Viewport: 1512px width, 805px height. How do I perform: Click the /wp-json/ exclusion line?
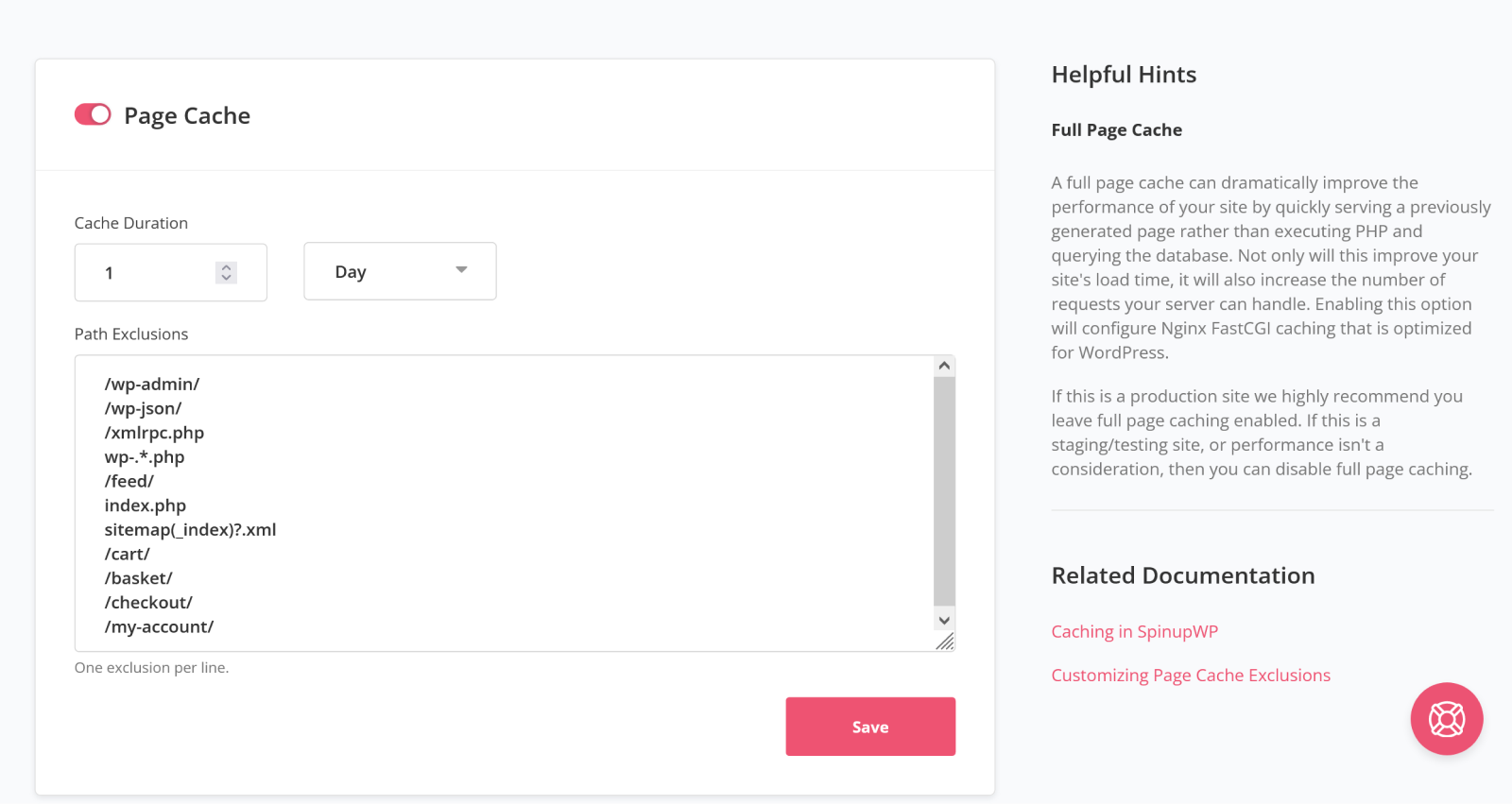click(x=143, y=408)
